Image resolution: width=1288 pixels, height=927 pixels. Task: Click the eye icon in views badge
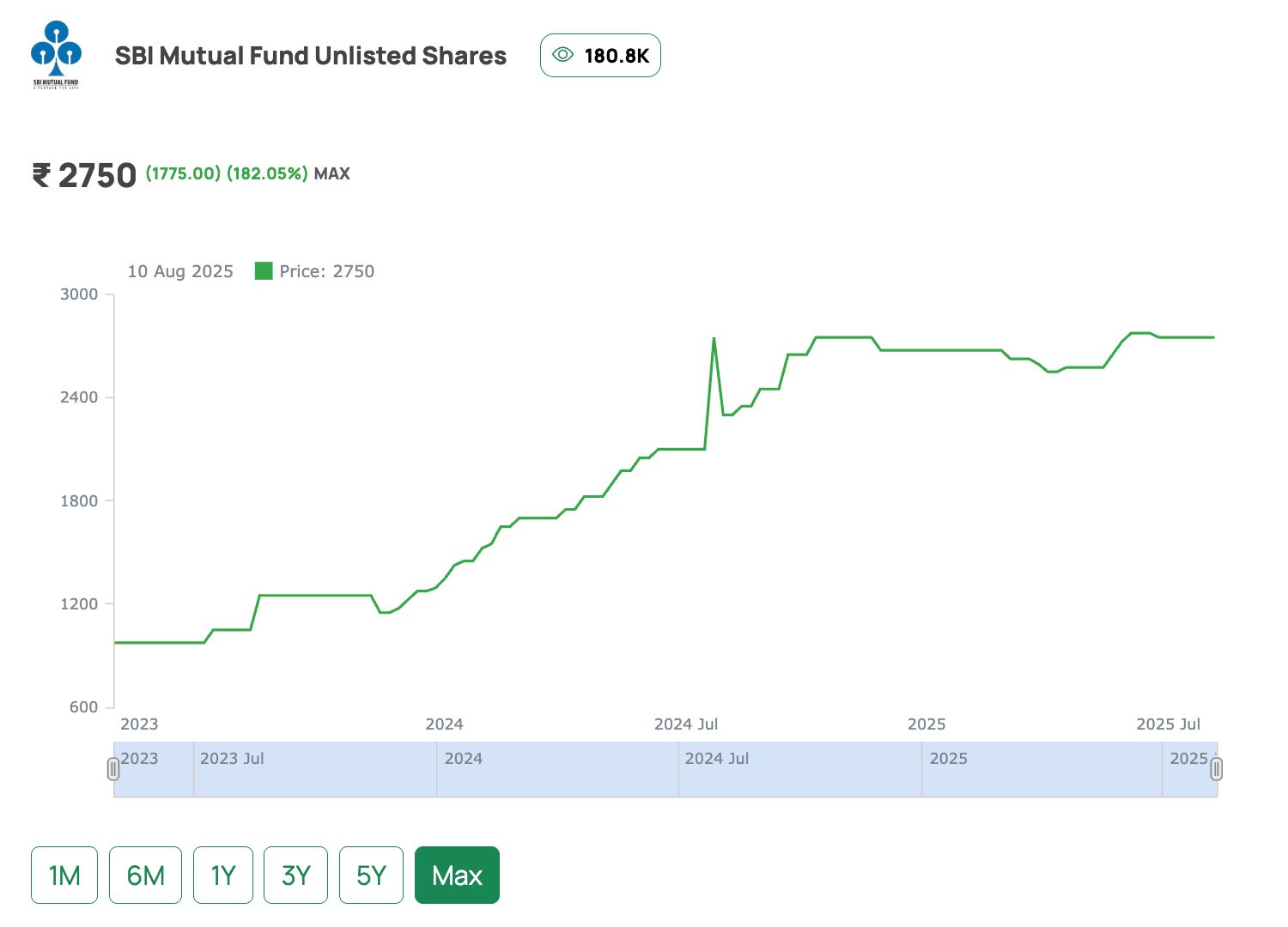pos(562,55)
